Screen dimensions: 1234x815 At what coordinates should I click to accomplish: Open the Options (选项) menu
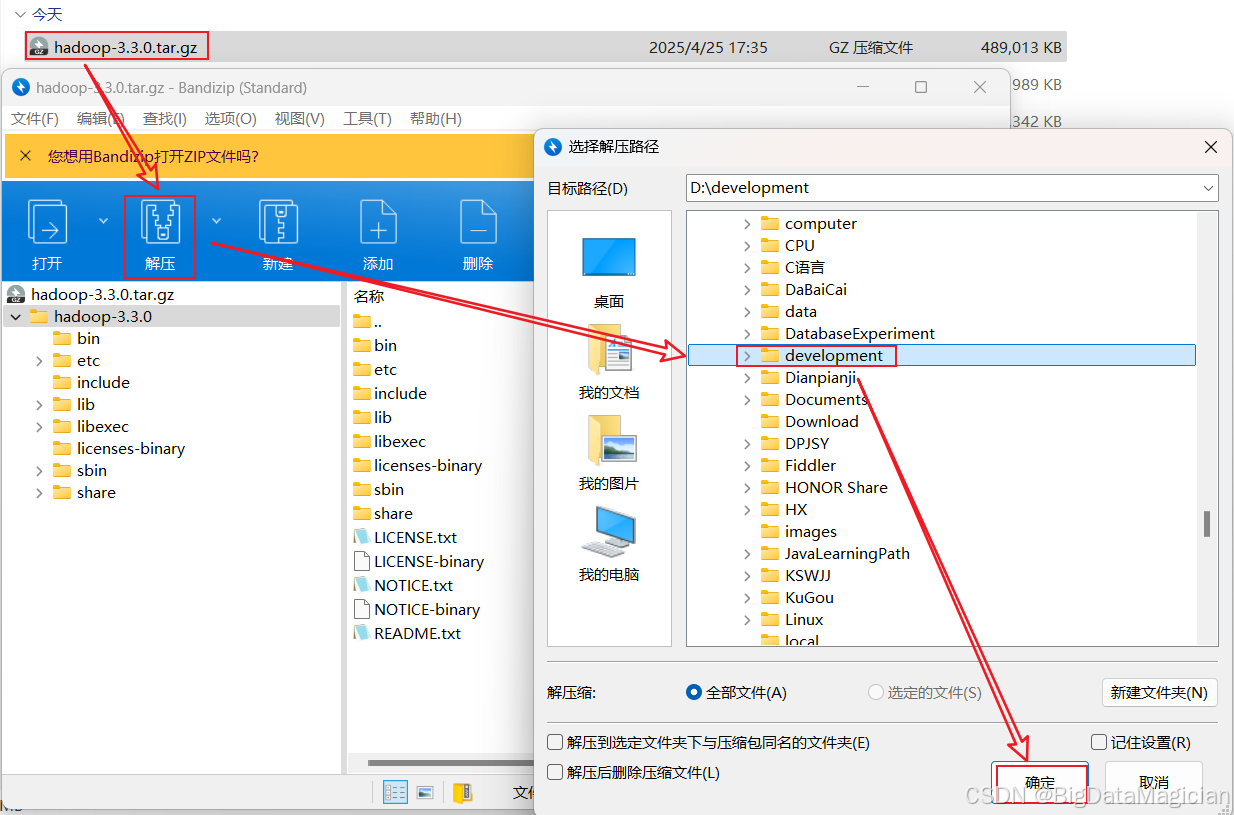(231, 119)
